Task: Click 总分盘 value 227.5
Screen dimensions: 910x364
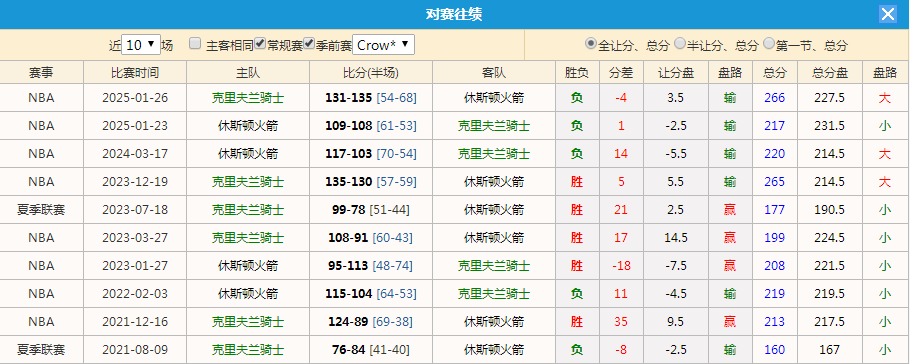Action: pos(829,98)
